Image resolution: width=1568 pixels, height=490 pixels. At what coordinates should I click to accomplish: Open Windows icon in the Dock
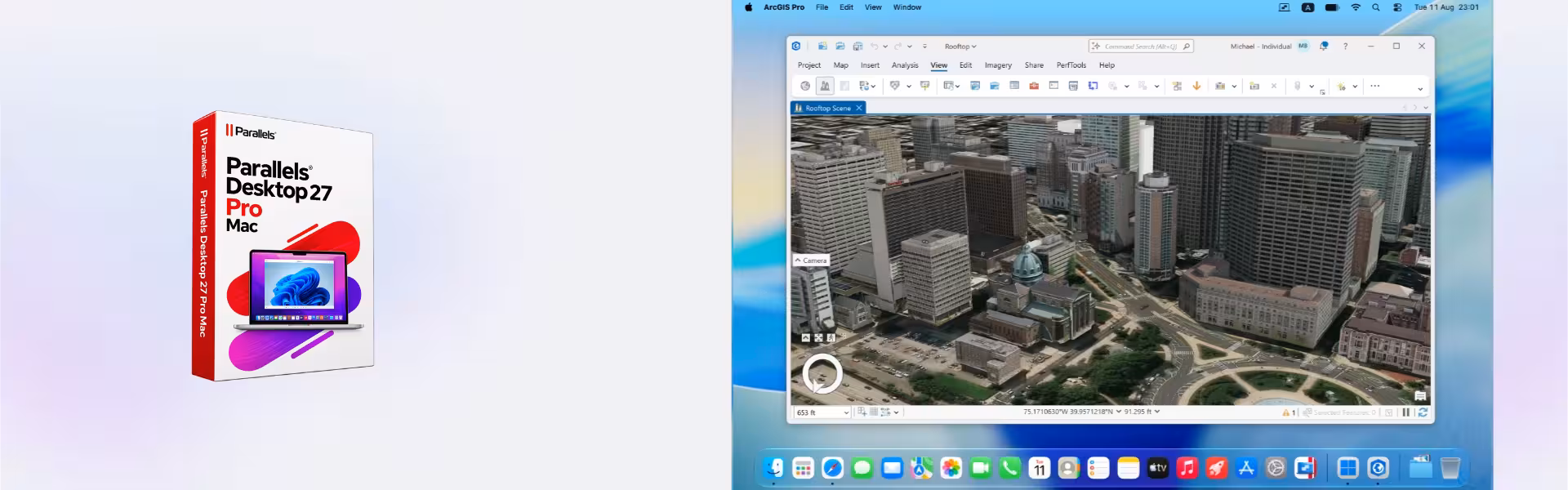1348,468
